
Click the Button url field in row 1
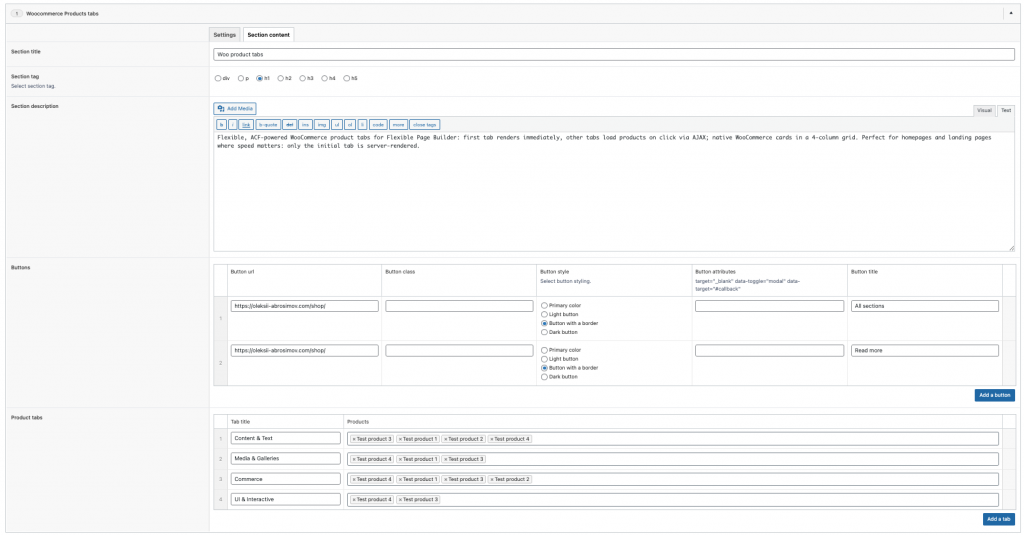coord(304,306)
